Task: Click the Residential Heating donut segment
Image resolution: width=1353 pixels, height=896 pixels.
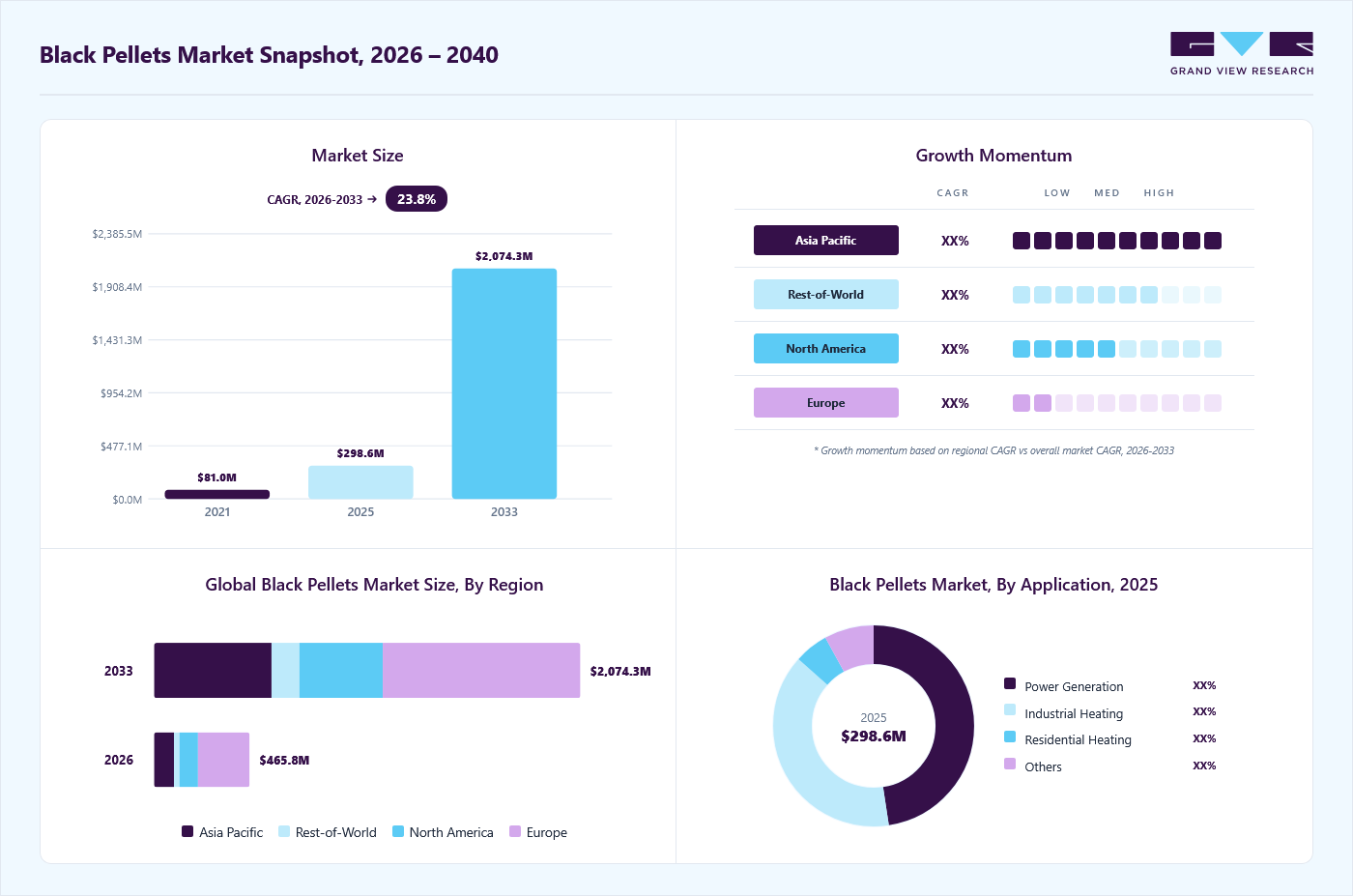Action: tap(820, 662)
